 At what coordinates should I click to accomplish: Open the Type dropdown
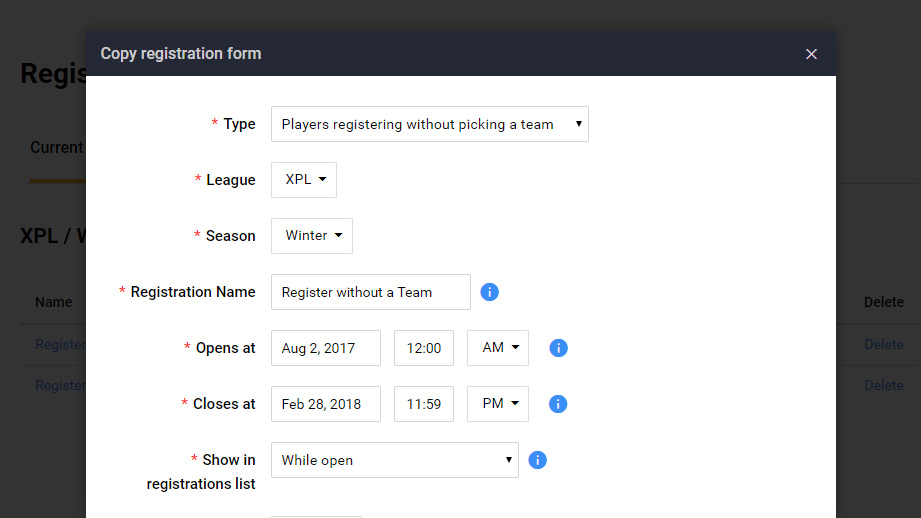429,124
